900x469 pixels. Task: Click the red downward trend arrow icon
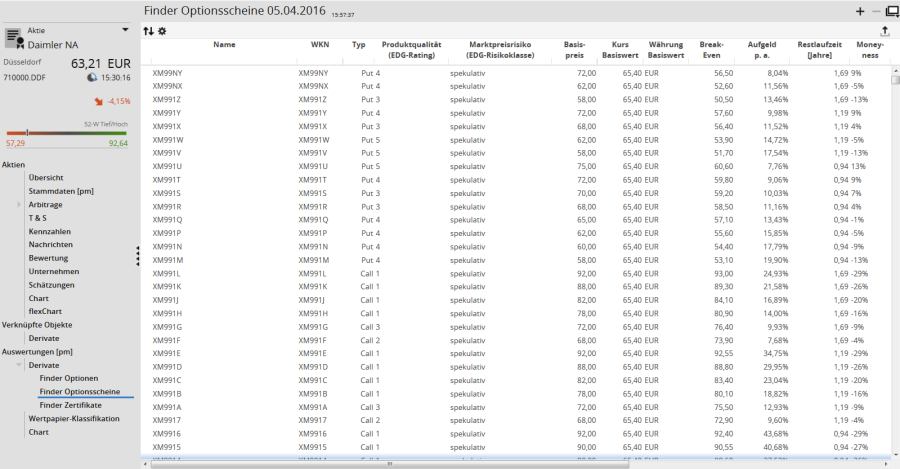click(98, 101)
